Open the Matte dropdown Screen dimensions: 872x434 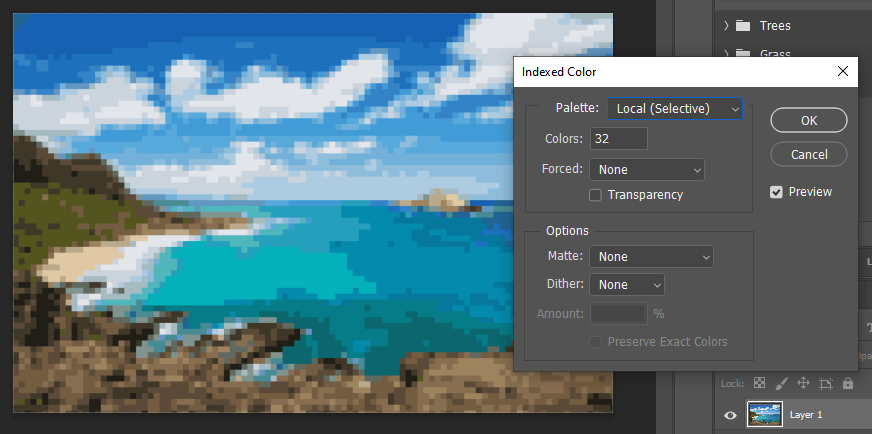tap(651, 257)
